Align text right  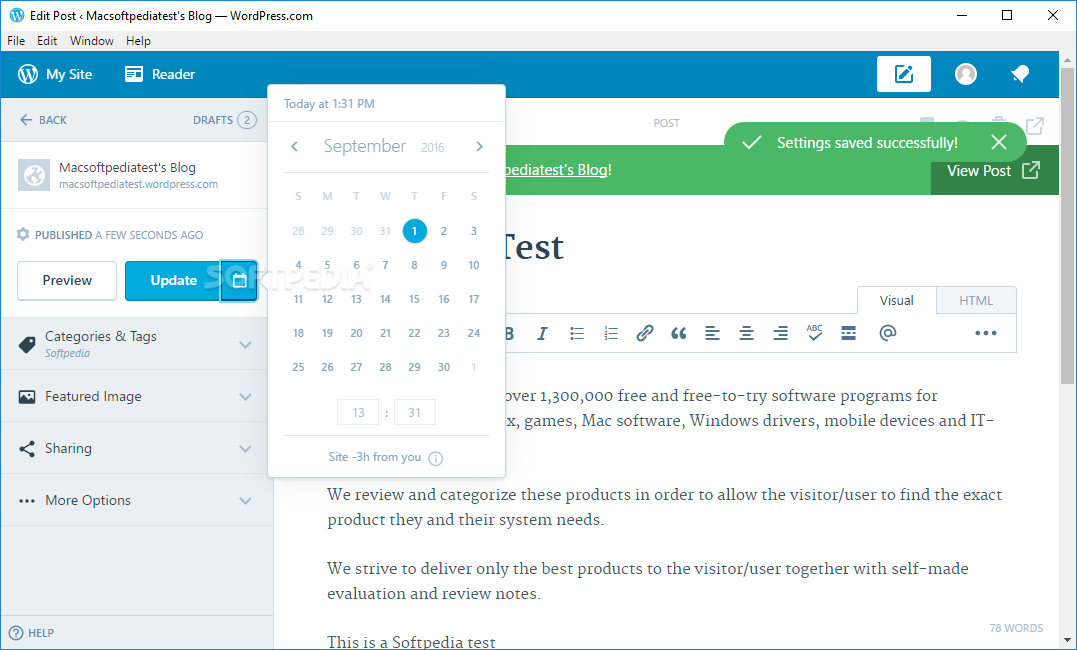(780, 333)
